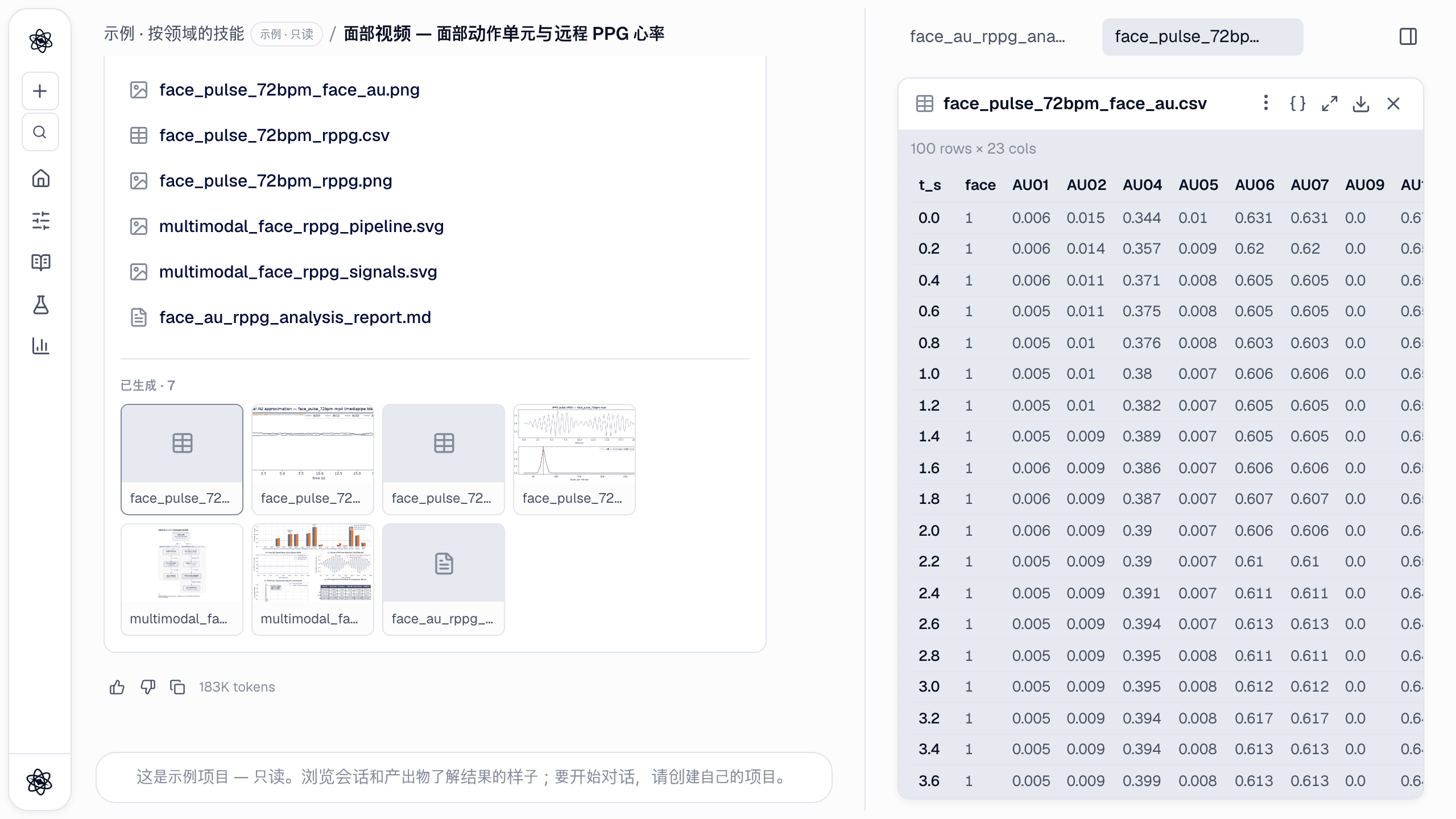
Task: Open the search icon in sidebar
Action: (40, 132)
